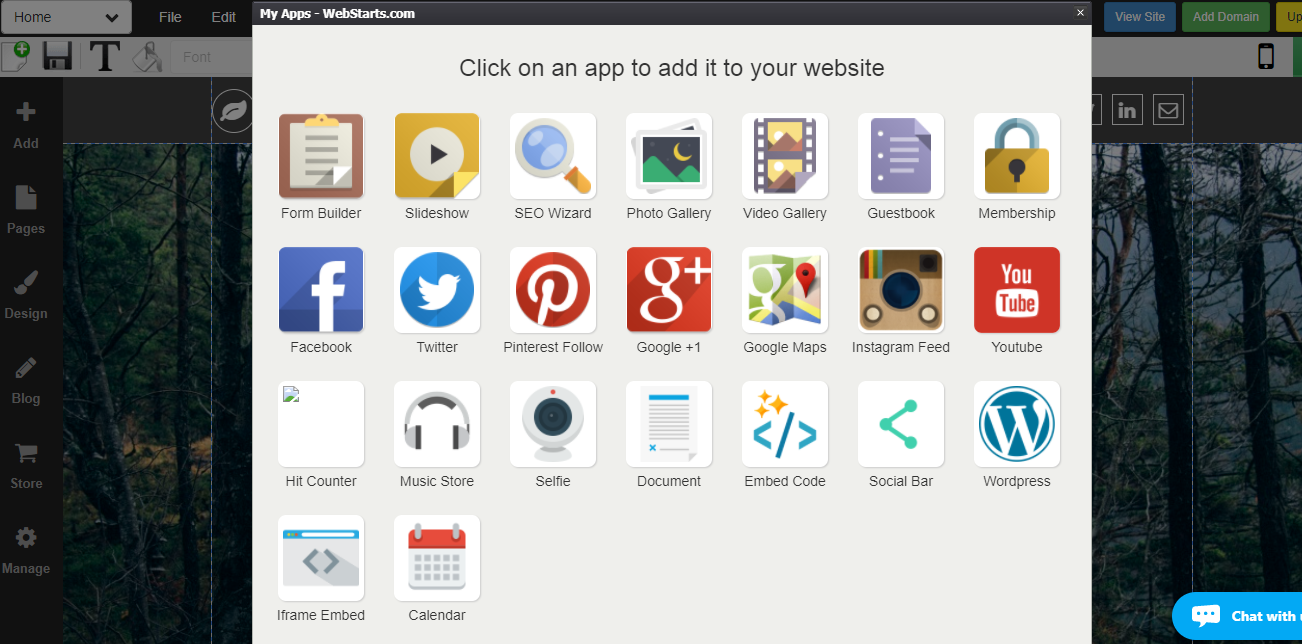The height and width of the screenshot is (644, 1302).
Task: Add the Hit Counter app
Action: coord(321,424)
